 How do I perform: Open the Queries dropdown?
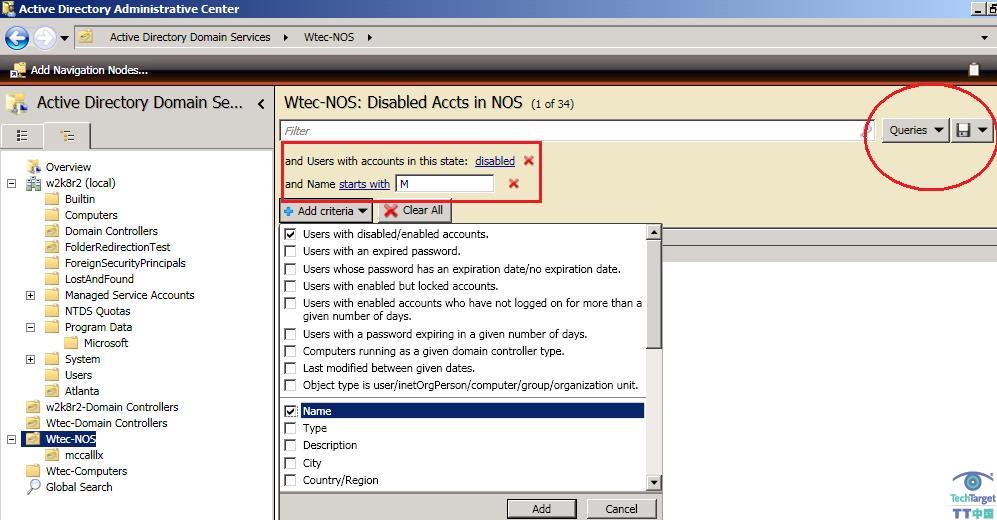click(x=915, y=130)
